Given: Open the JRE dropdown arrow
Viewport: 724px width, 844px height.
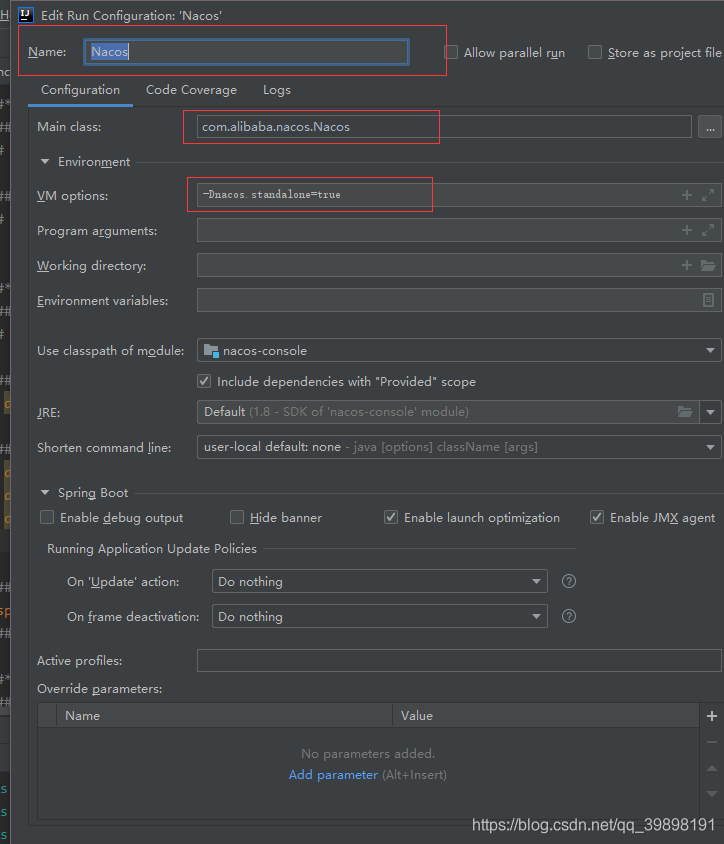Looking at the screenshot, I should [x=710, y=412].
